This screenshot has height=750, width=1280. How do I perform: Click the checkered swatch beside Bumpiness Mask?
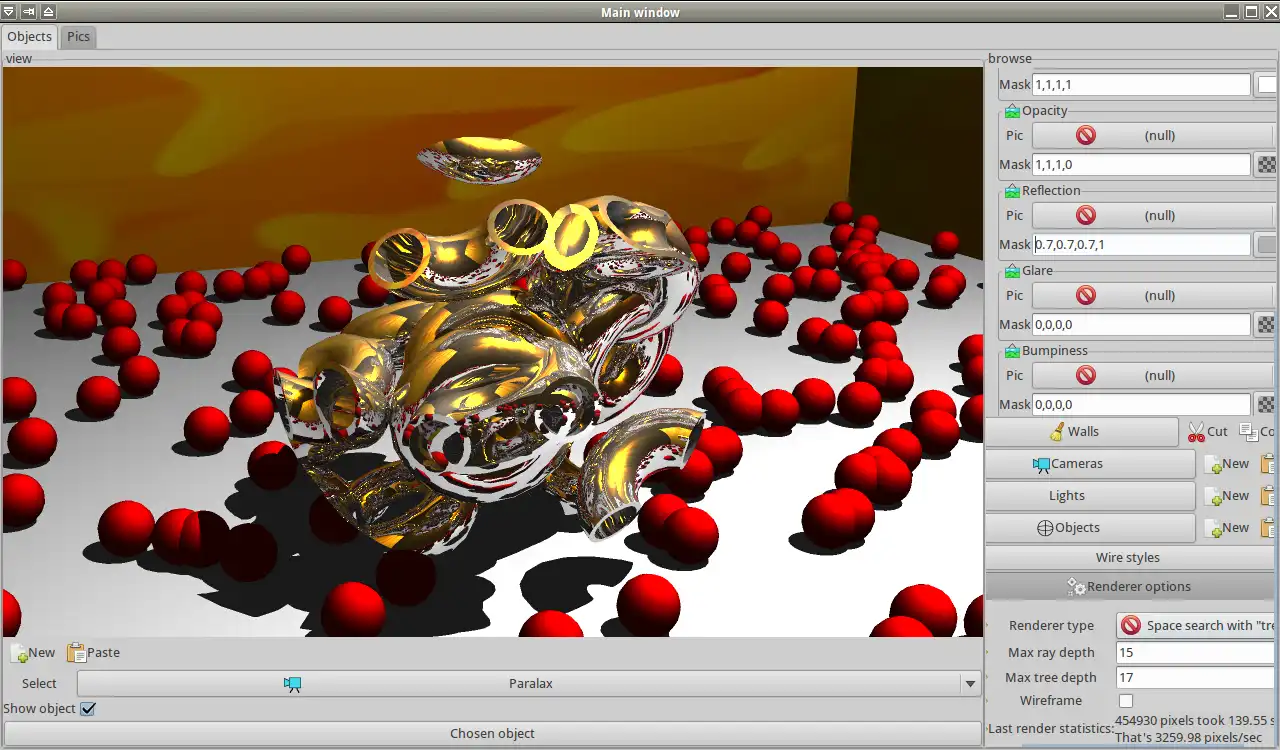point(1266,405)
